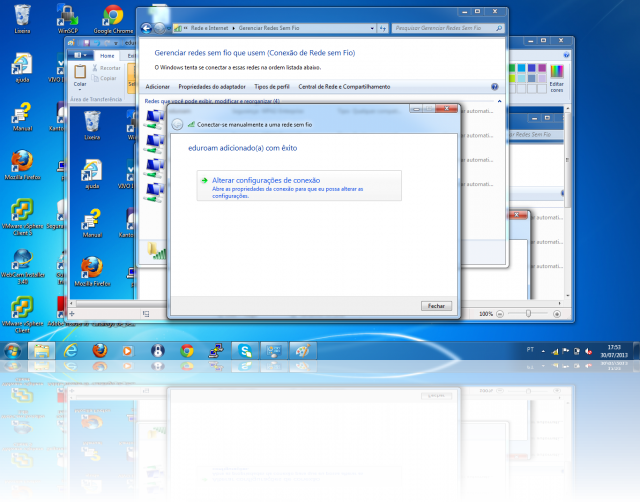Click Copiar in Paint ribbon
Screen dimensions: 640x504
[x=104, y=78]
